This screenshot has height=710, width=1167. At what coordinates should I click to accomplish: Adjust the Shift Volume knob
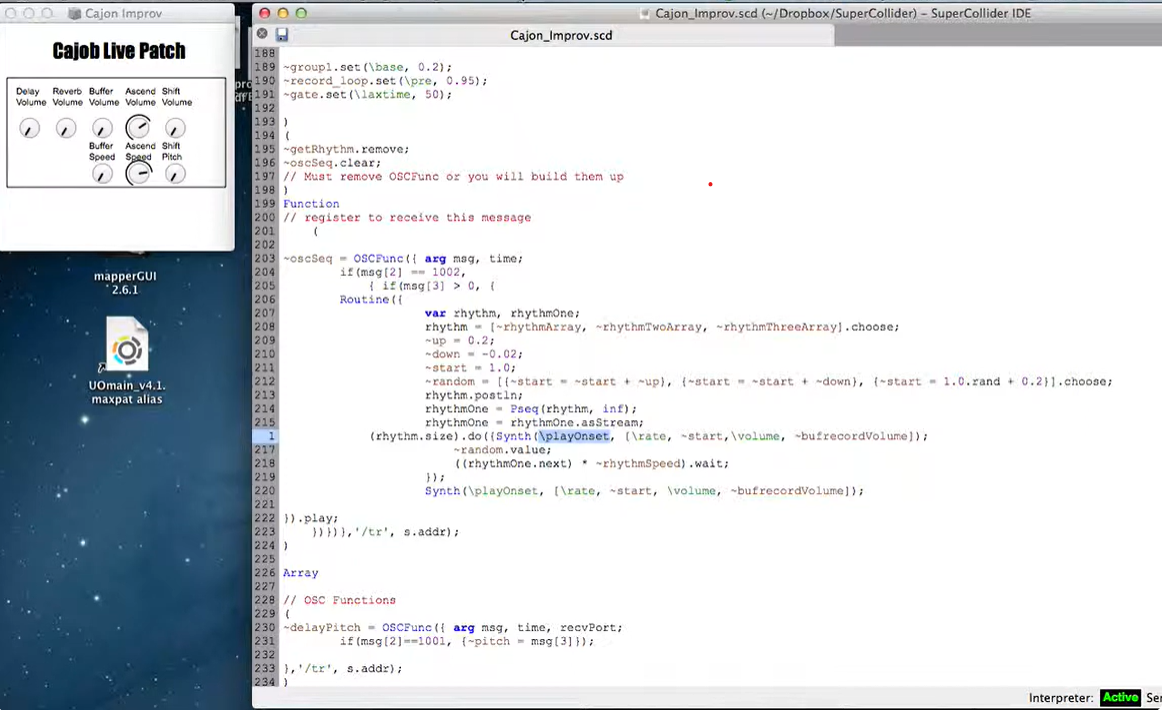point(175,129)
